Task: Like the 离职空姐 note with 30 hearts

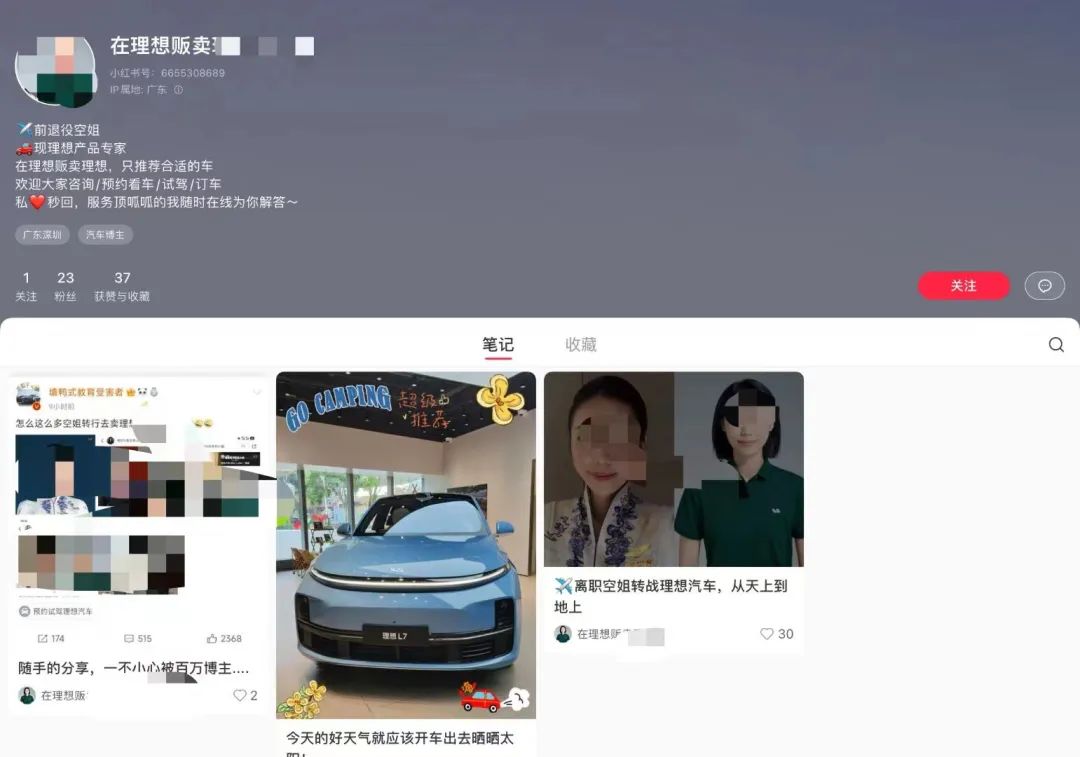Action: pos(767,634)
